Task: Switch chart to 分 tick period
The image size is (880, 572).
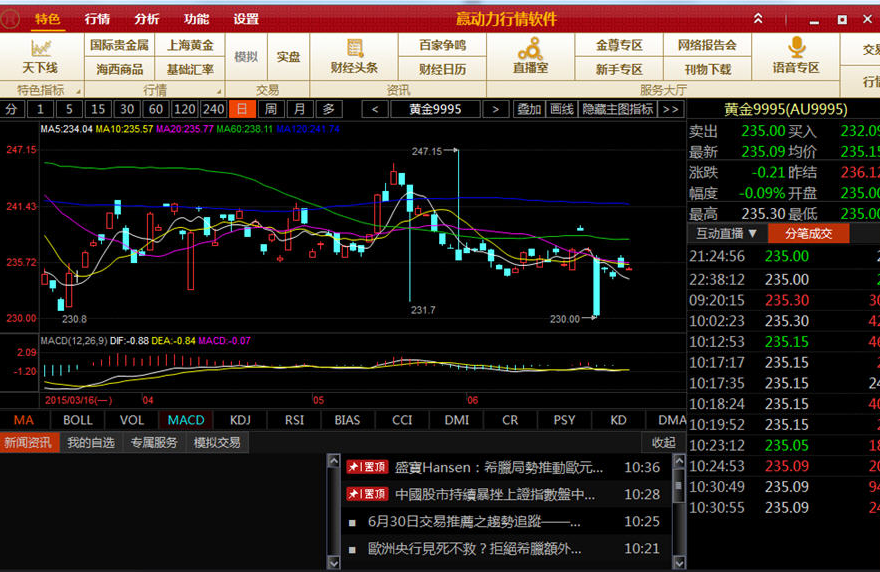Action: [x=12, y=109]
